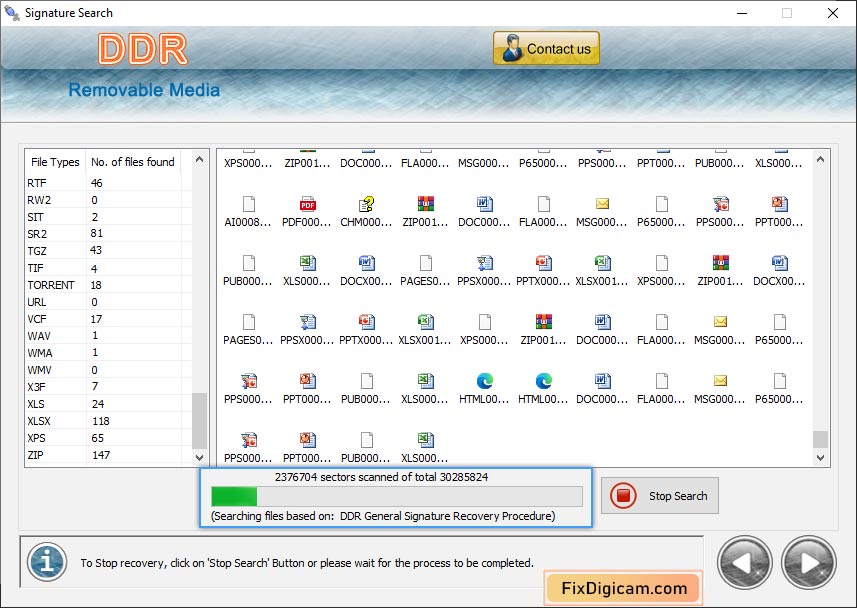Click the 'No. of files found' column header
The image size is (857, 608).
click(x=133, y=162)
